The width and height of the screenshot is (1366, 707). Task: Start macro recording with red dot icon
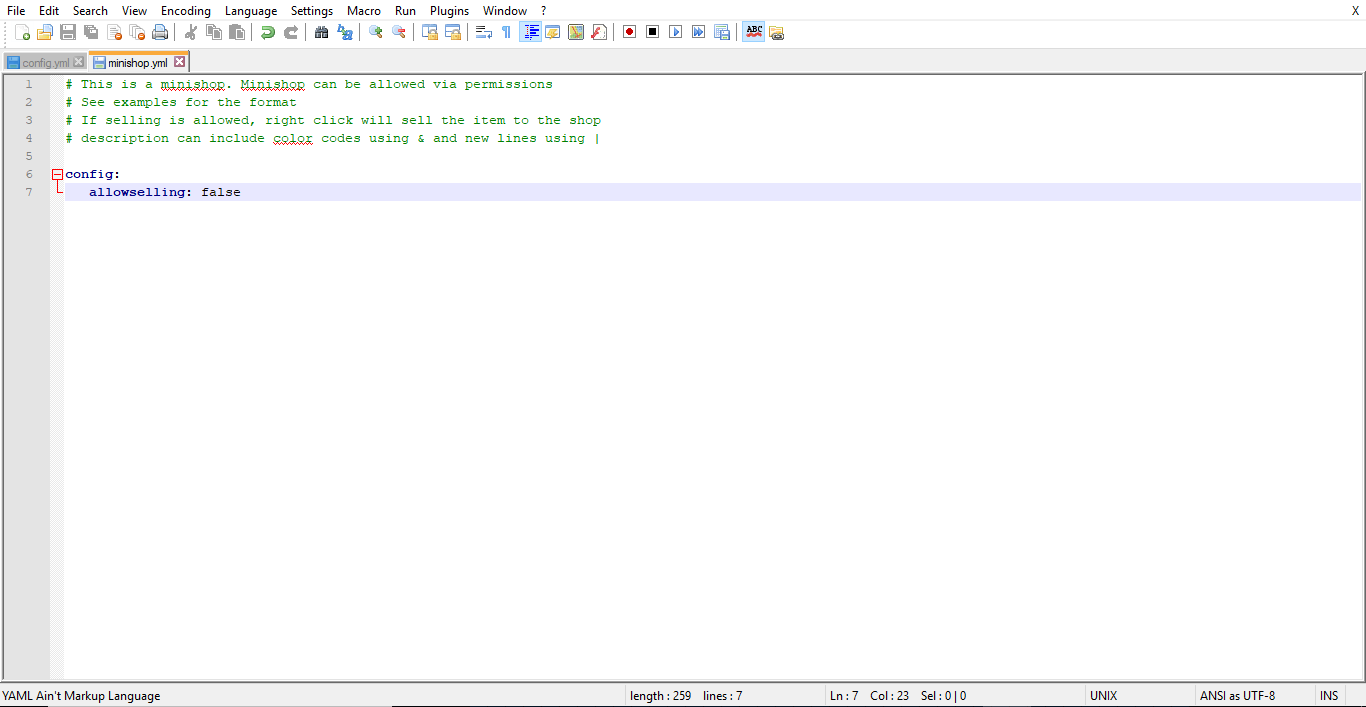tap(629, 32)
